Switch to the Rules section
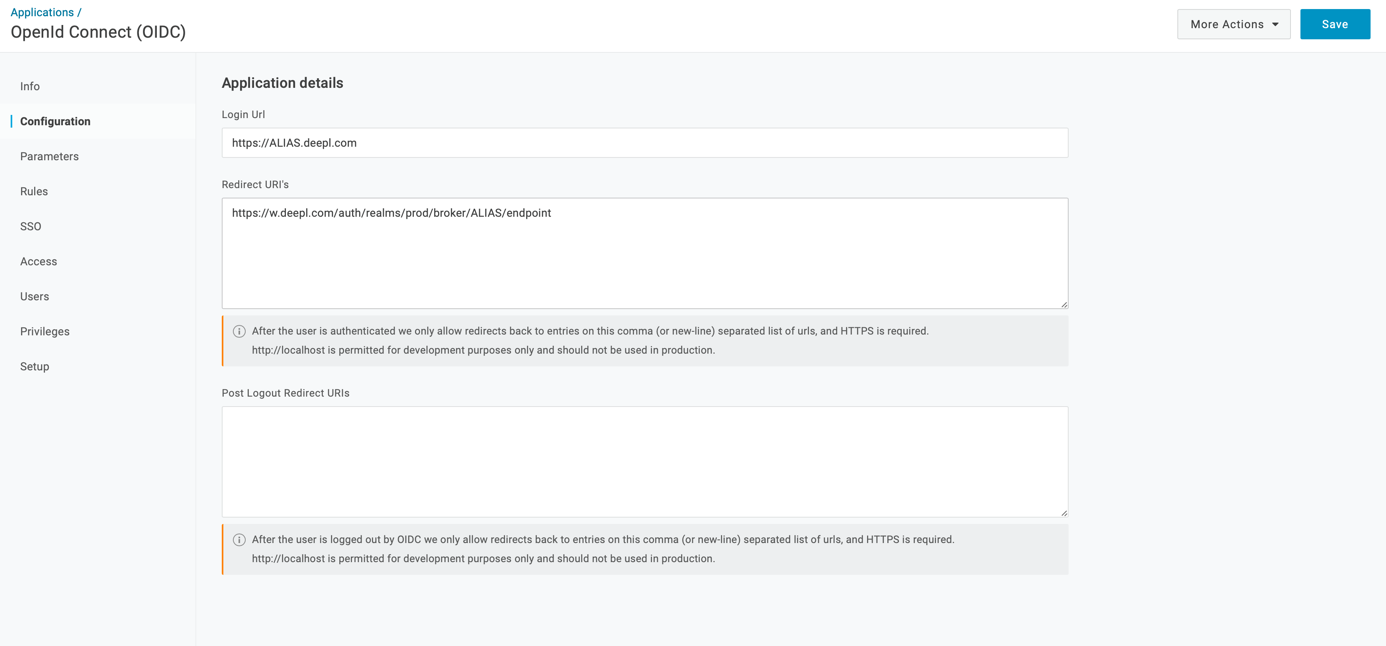Image resolution: width=1386 pixels, height=646 pixels. (34, 191)
